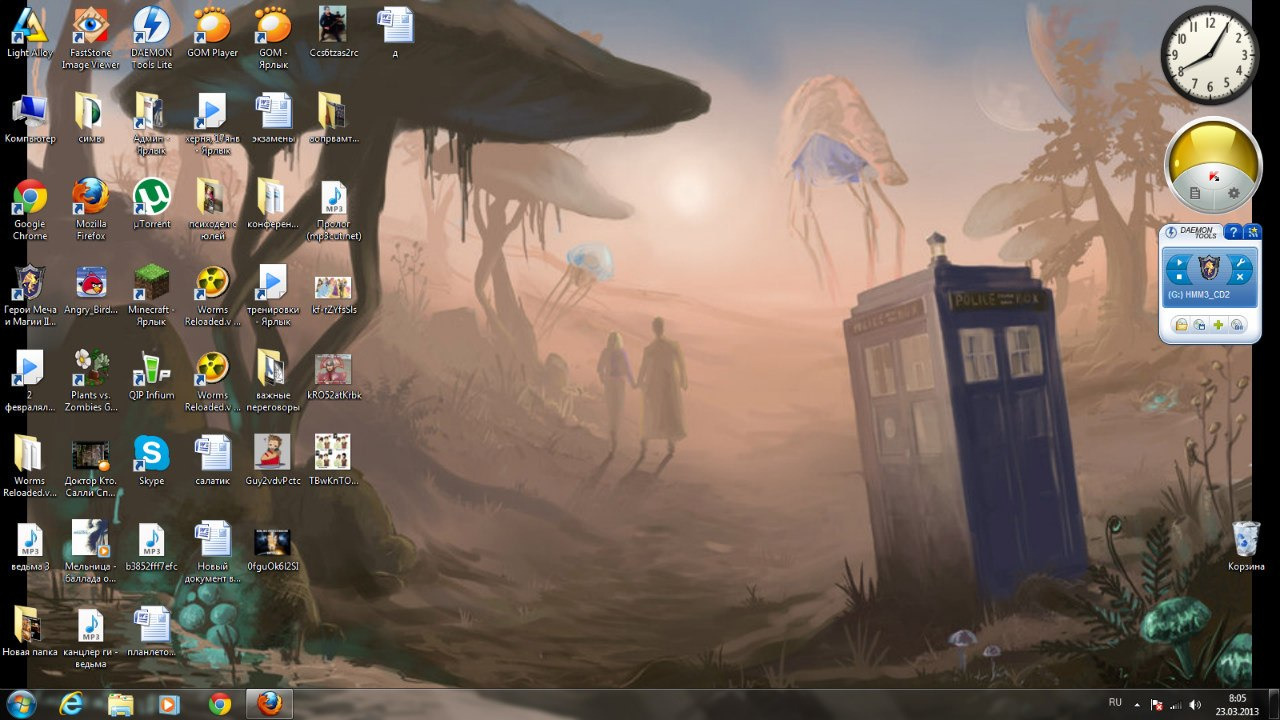Select the Minecraft - Ярлык shortcut
Viewport: 1280px width, 720px height.
(152, 296)
